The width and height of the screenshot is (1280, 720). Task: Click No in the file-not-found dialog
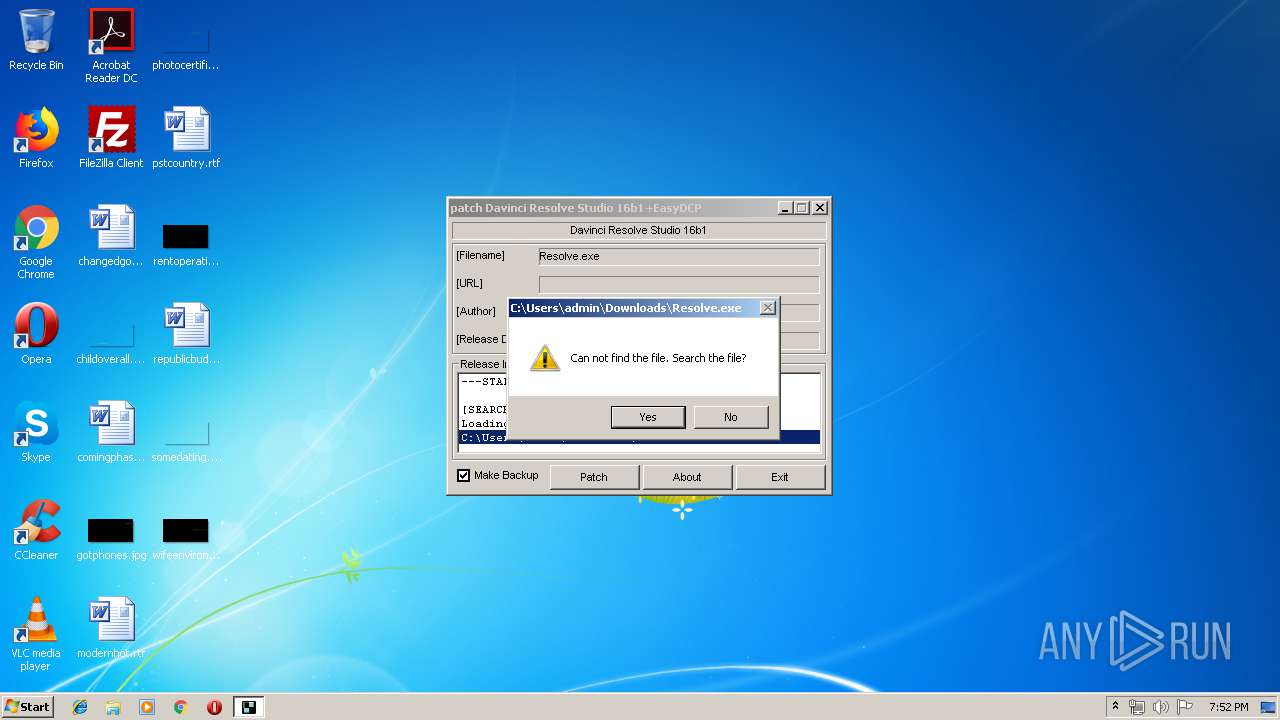pos(731,417)
